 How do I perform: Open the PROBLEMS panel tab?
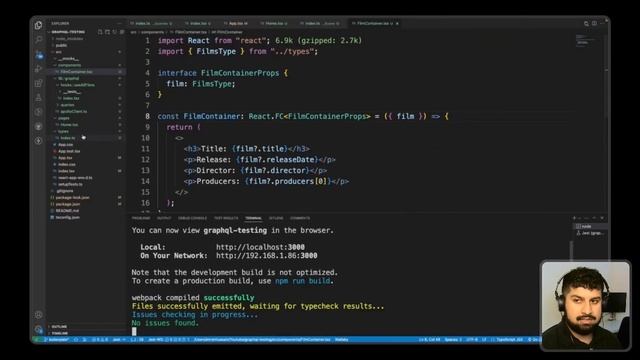click(x=141, y=218)
